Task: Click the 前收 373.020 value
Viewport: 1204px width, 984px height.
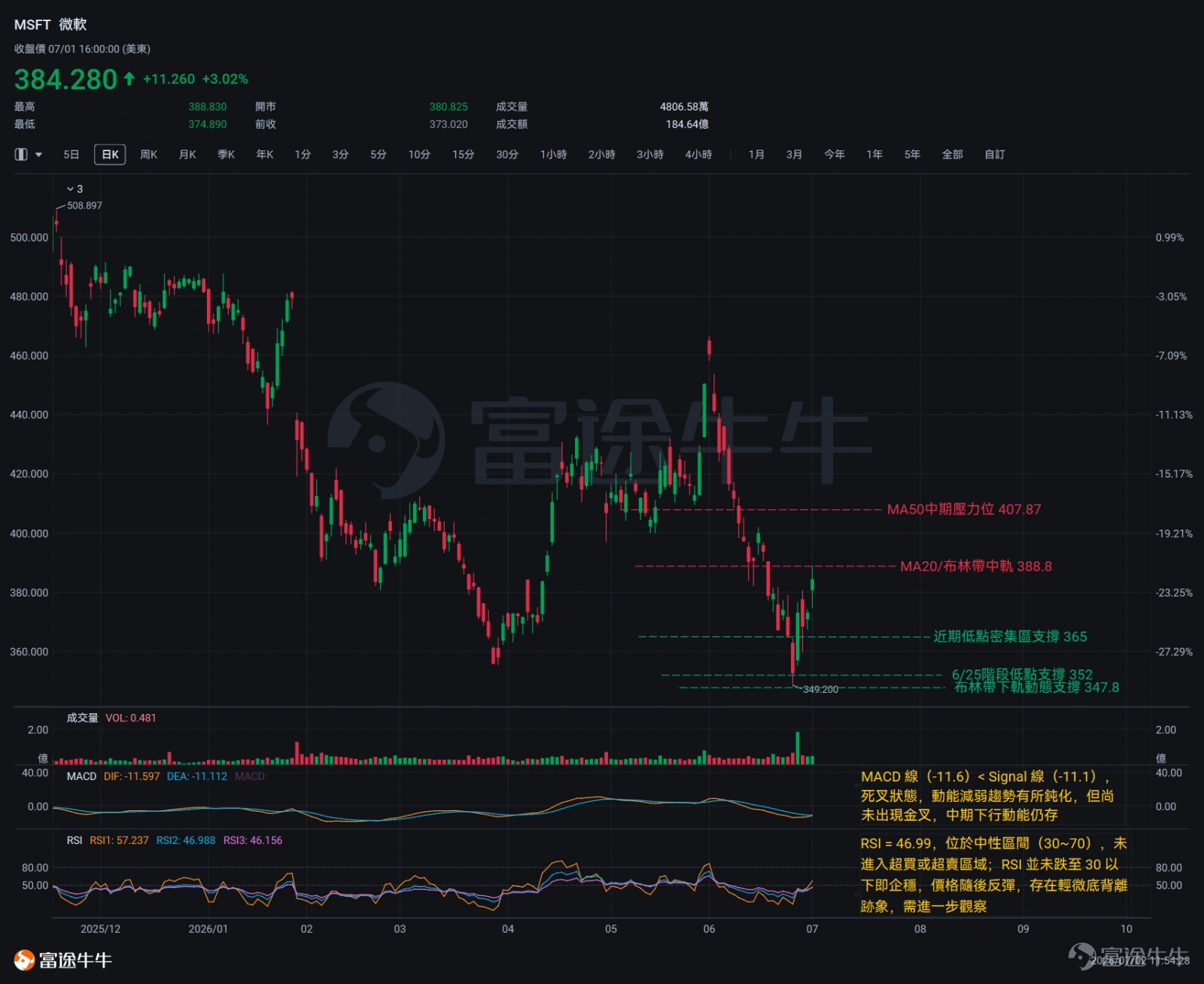Action: [448, 124]
